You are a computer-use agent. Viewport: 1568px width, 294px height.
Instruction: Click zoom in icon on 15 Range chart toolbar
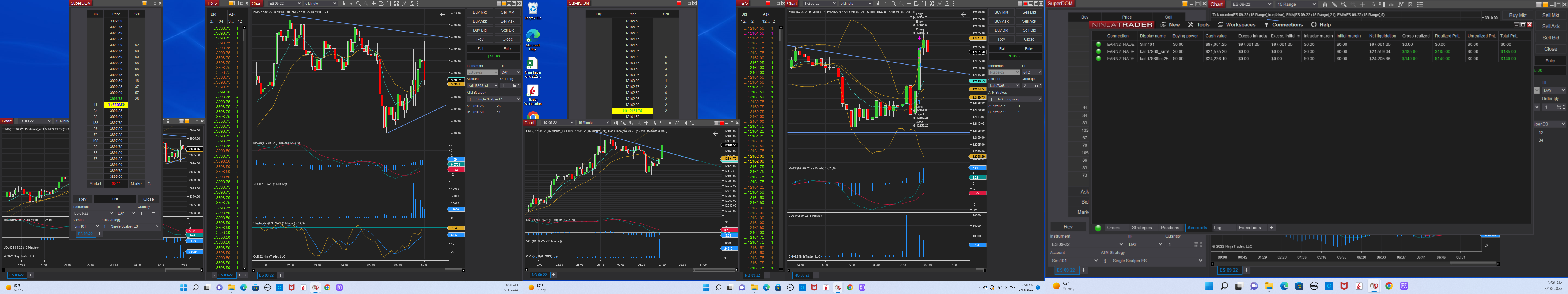pos(1344,4)
